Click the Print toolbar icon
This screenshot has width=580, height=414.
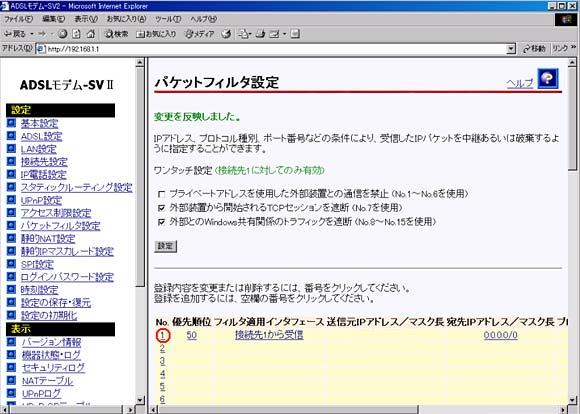pos(261,34)
